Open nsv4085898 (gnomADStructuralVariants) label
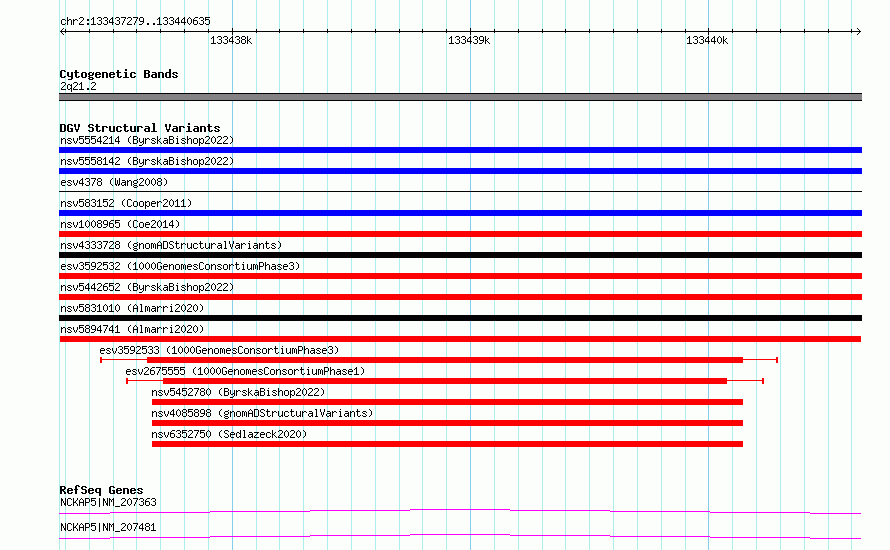 (262, 413)
